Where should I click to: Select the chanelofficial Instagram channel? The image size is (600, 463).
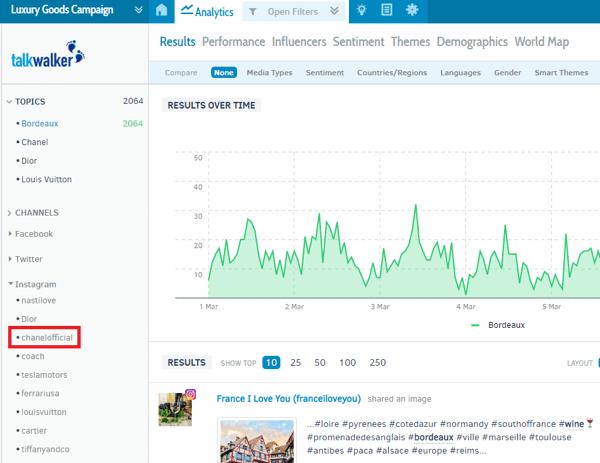(47, 337)
